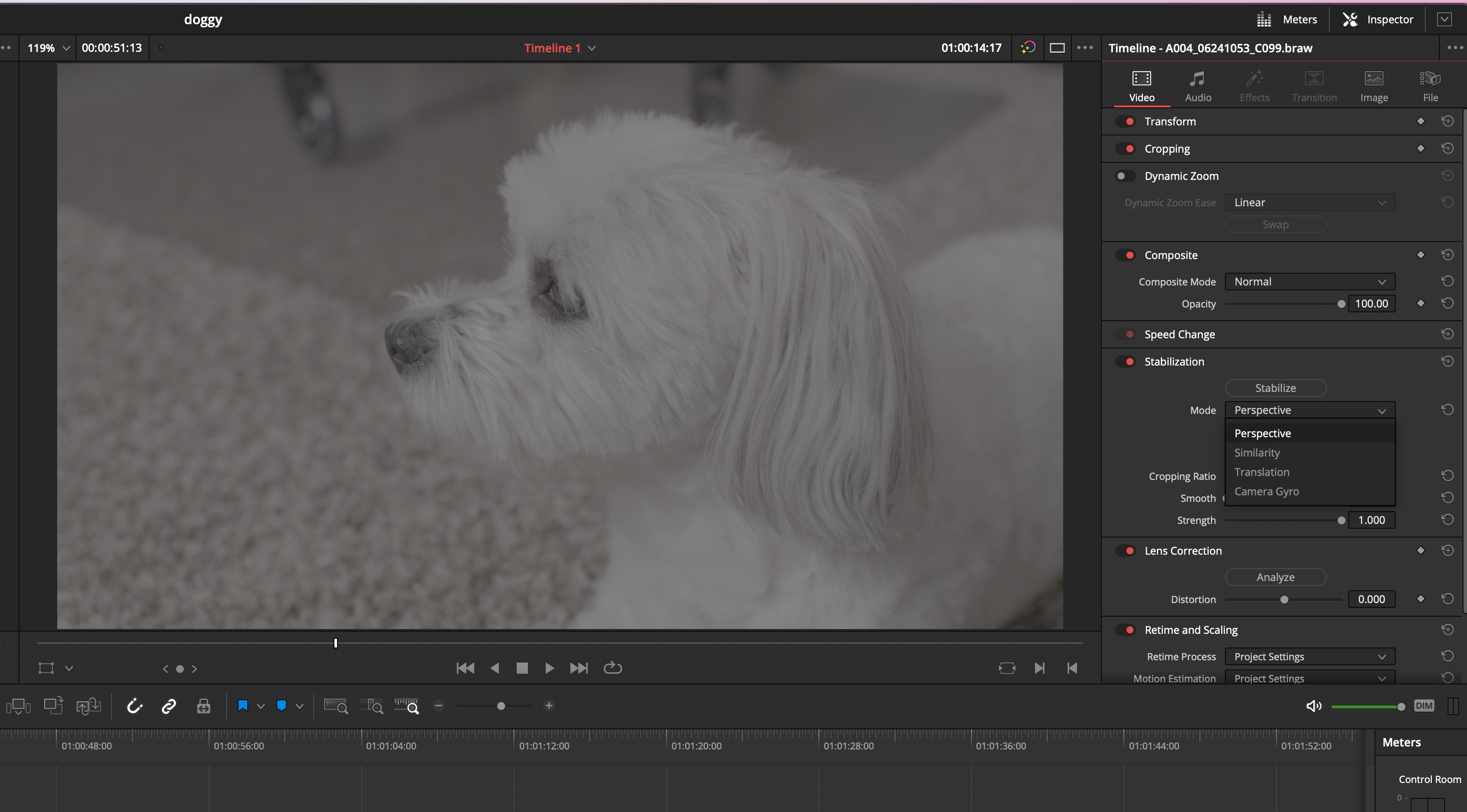The width and height of the screenshot is (1467, 812).
Task: Mute audio with speaker icon
Action: 1313,706
